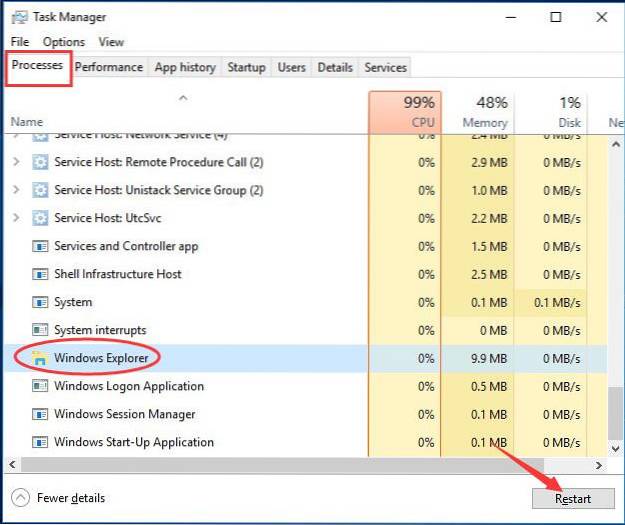Click the Fewer details link
625x525 pixels.
tap(71, 498)
